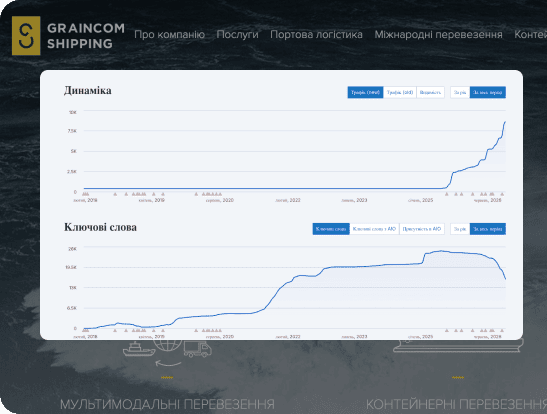547x414 pixels.
Task: Select За рік period in Динаміка chart
Action: (460, 92)
